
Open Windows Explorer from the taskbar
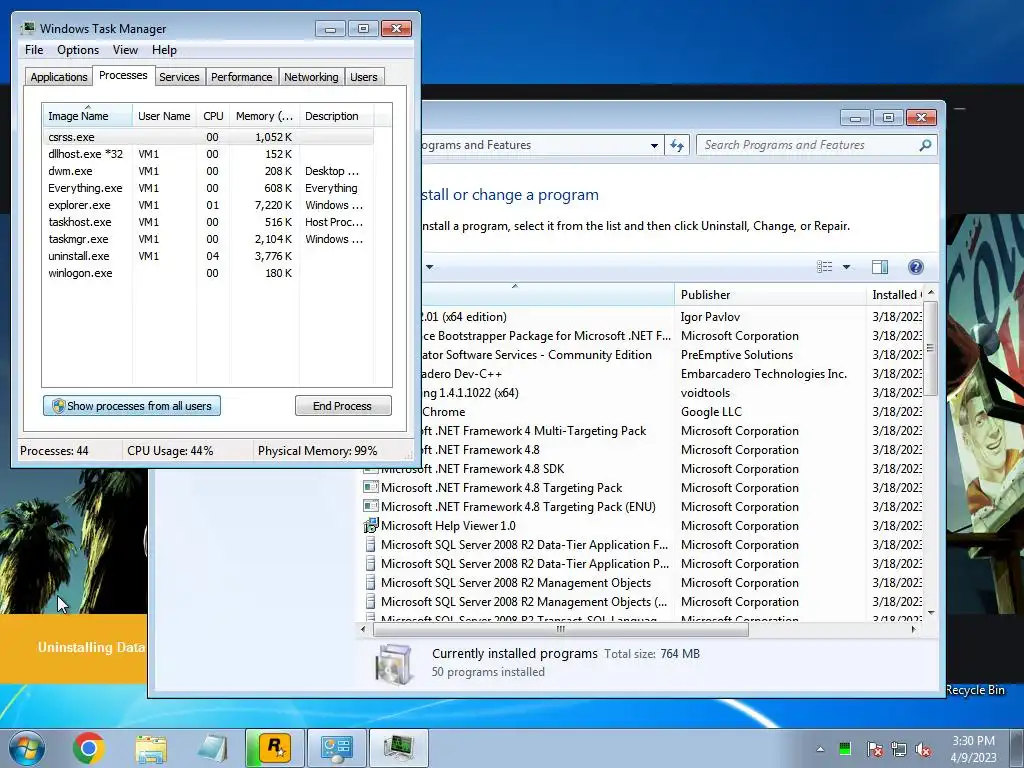click(151, 748)
